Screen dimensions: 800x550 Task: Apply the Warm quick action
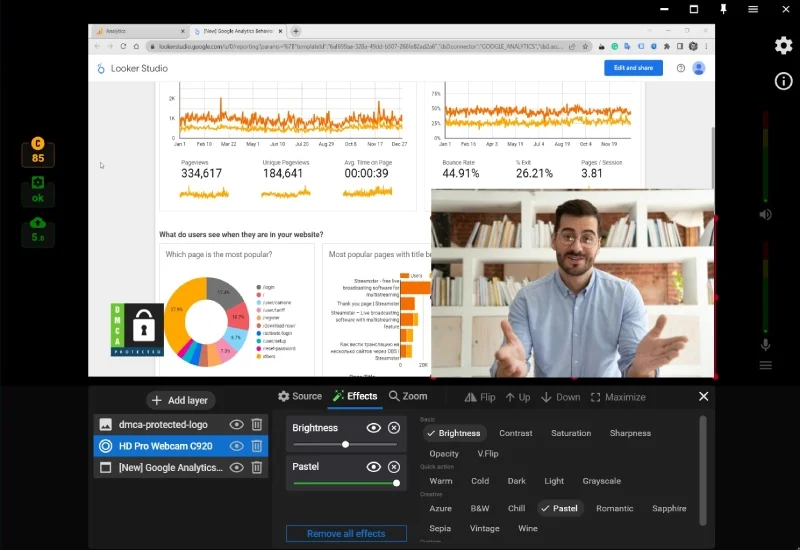tap(441, 481)
